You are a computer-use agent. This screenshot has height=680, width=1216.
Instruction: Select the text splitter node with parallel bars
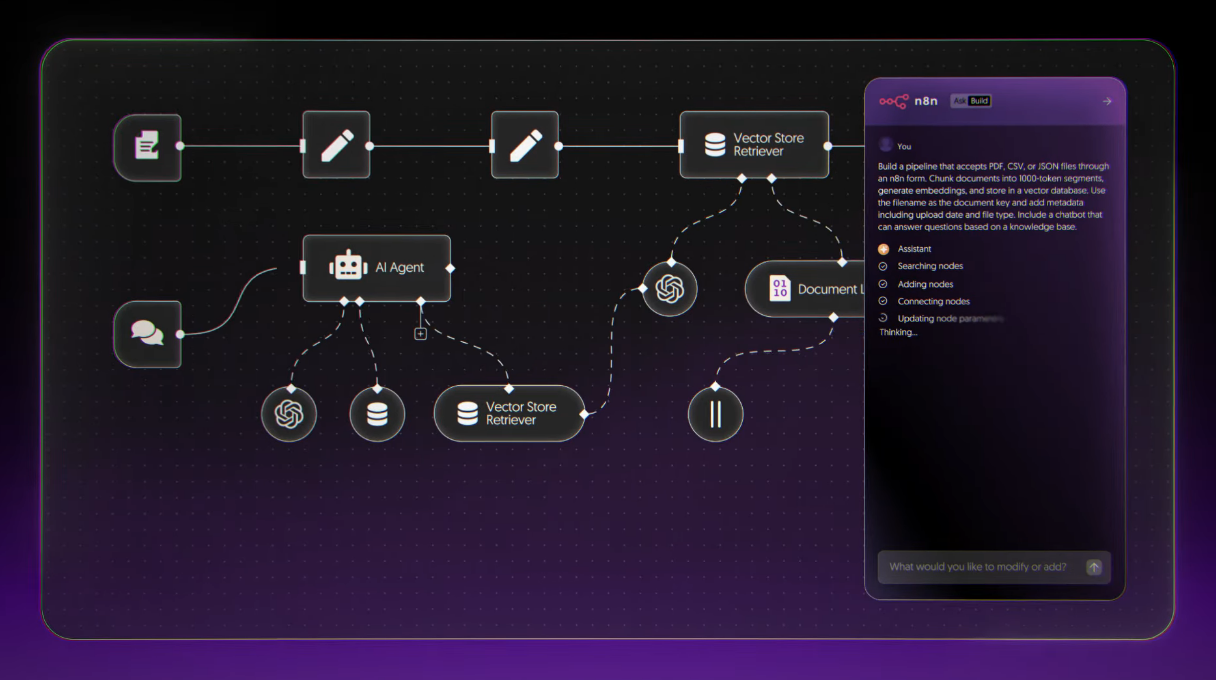point(716,414)
